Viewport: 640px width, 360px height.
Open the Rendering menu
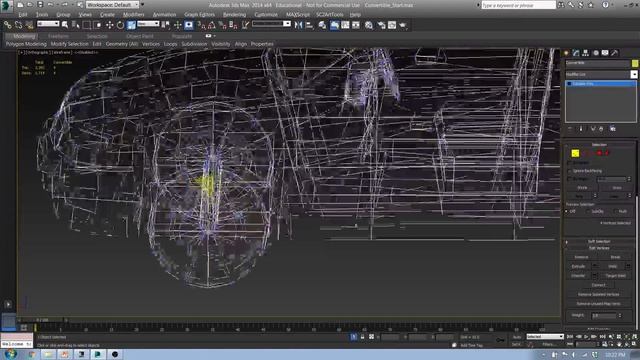click(x=234, y=14)
